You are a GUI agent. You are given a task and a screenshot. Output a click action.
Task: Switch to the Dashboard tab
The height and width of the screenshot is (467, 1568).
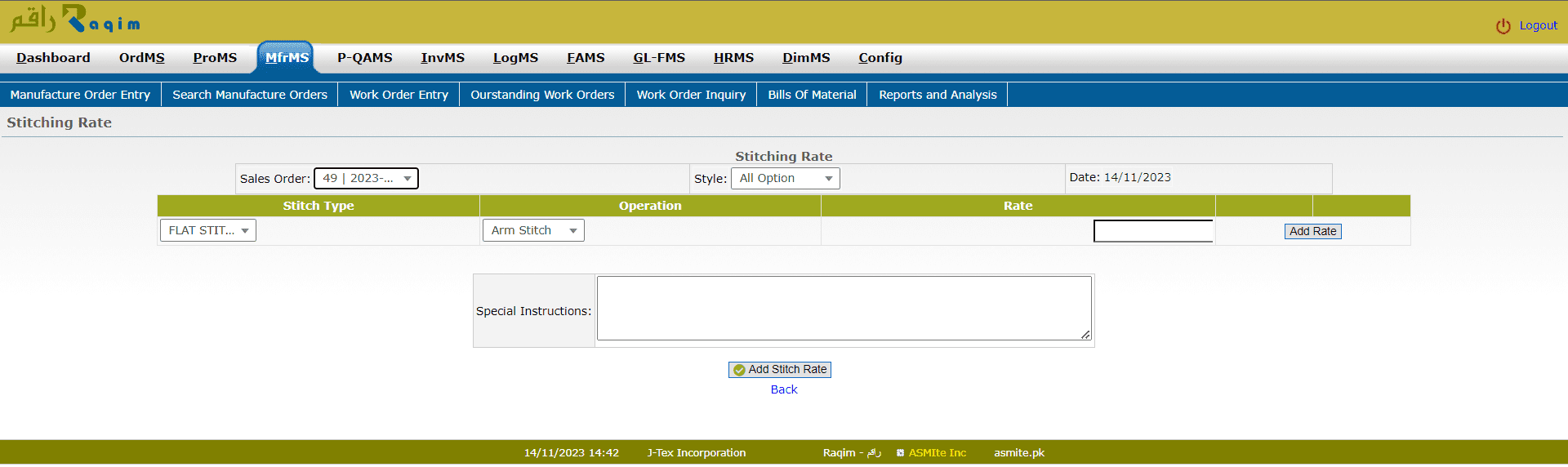point(53,58)
